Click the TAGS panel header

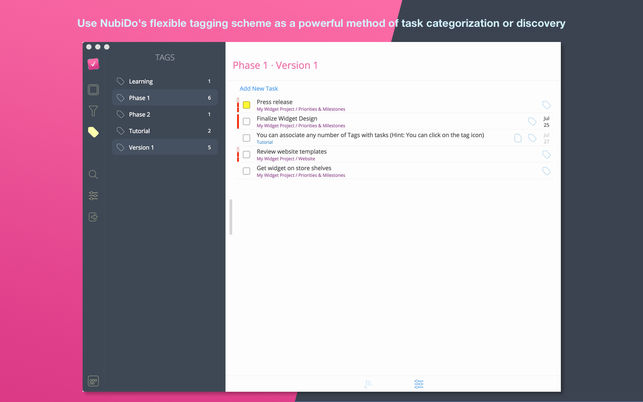click(x=165, y=57)
